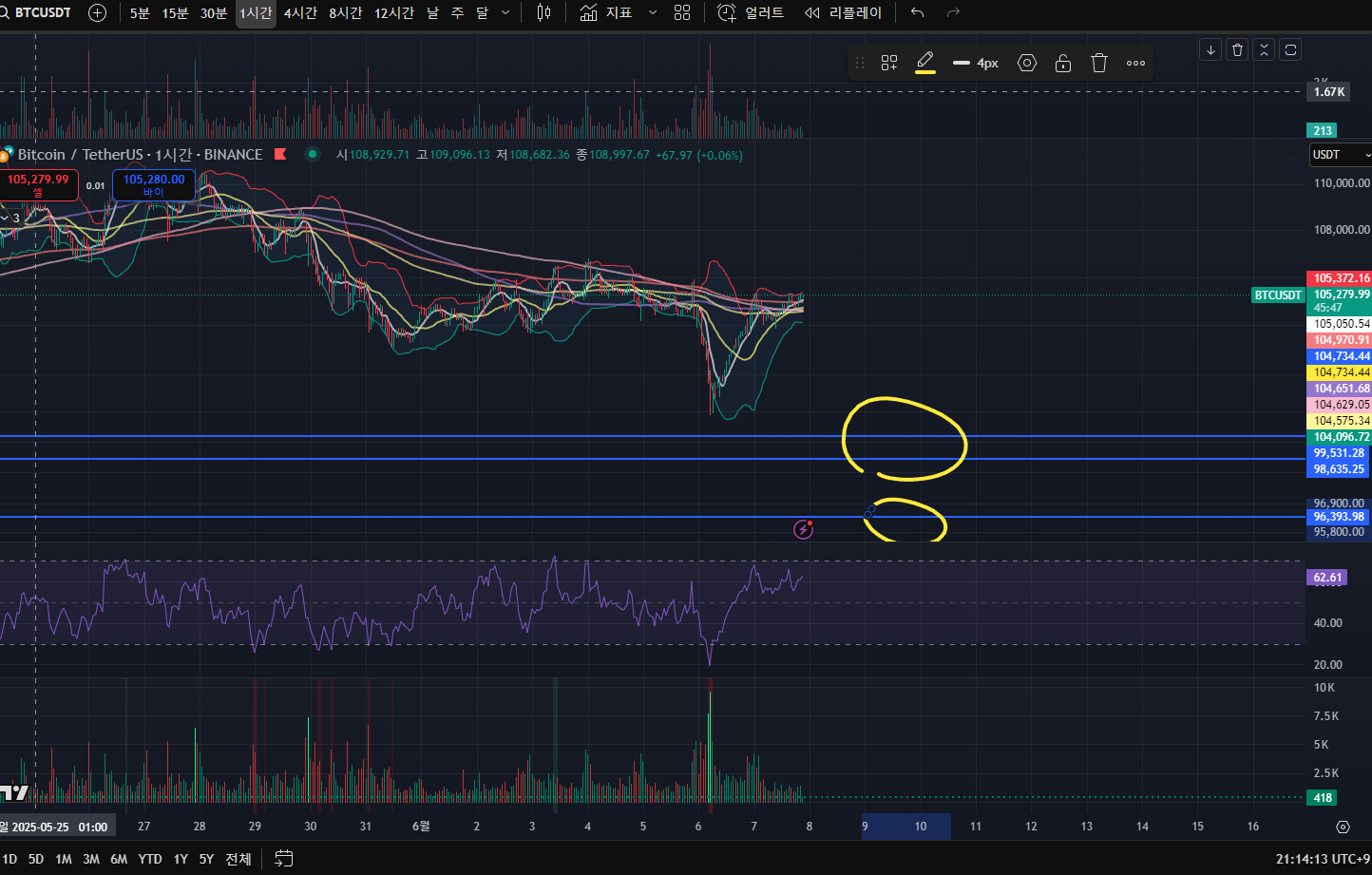Maximize the top pane
The image size is (1372, 875).
click(x=1290, y=49)
